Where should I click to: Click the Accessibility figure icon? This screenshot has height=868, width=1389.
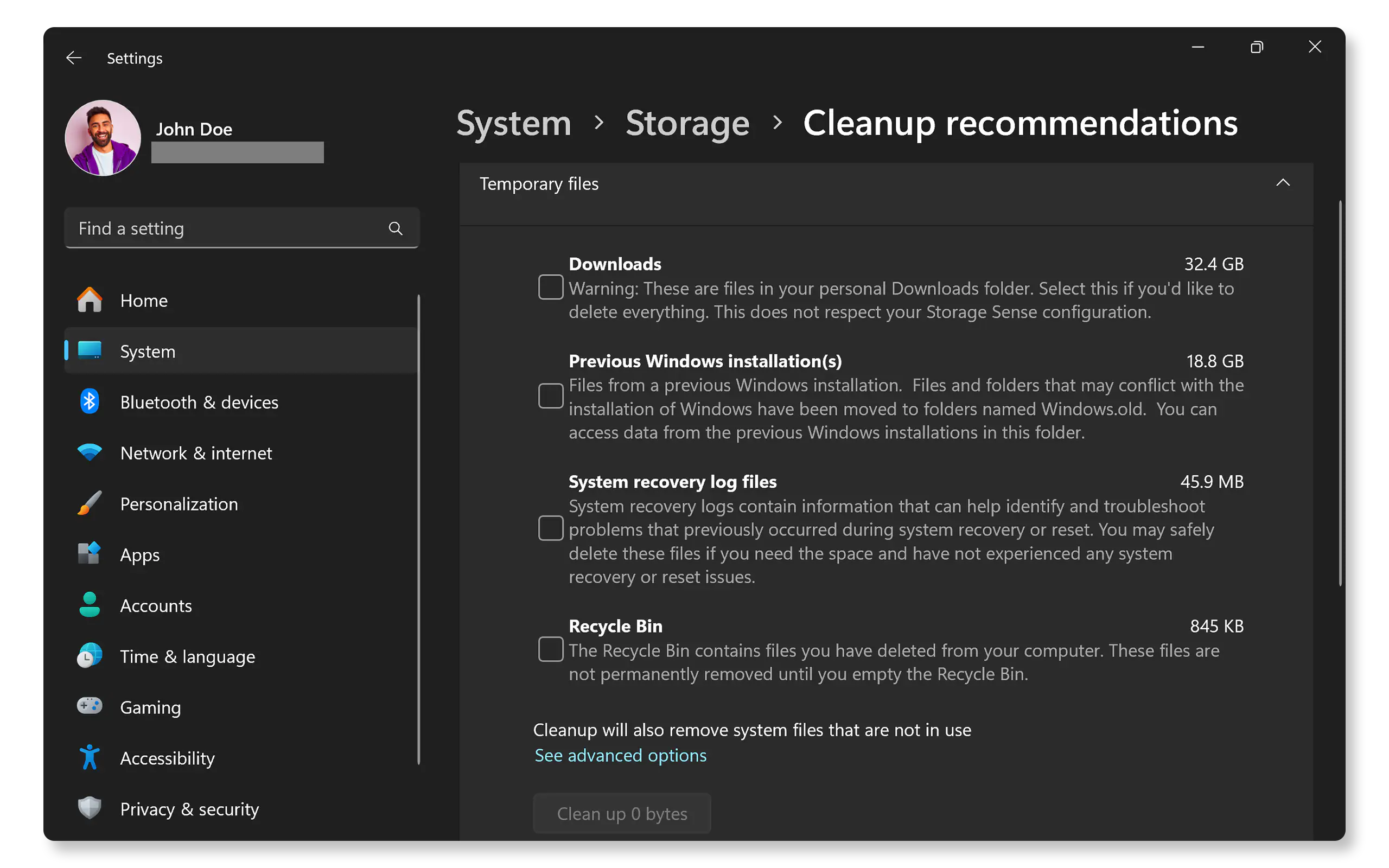(90, 757)
